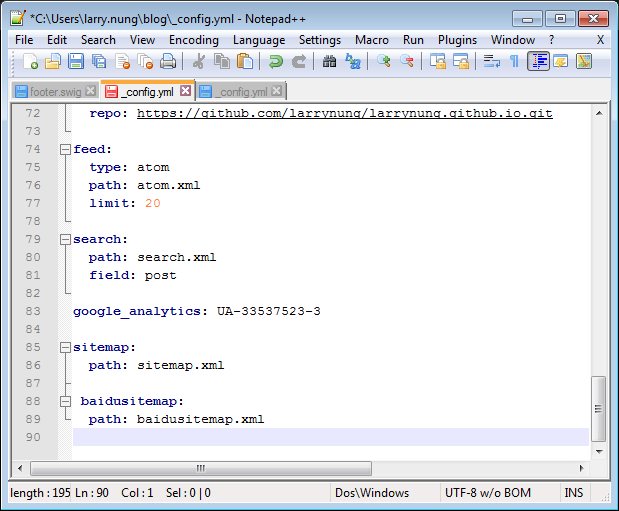This screenshot has height=511, width=619.
Task: Place cursor on empty line 90
Action: 331,437
